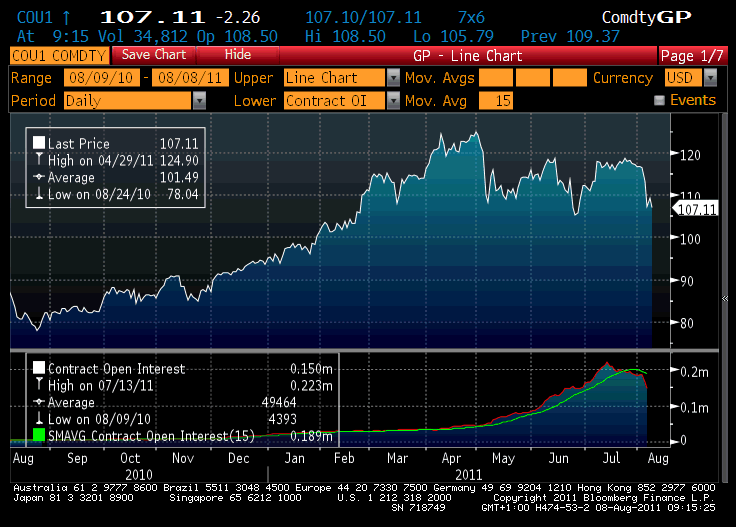Viewport: 736px width, 527px height.
Task: Edit the range start date 08/09/10
Action: point(101,78)
